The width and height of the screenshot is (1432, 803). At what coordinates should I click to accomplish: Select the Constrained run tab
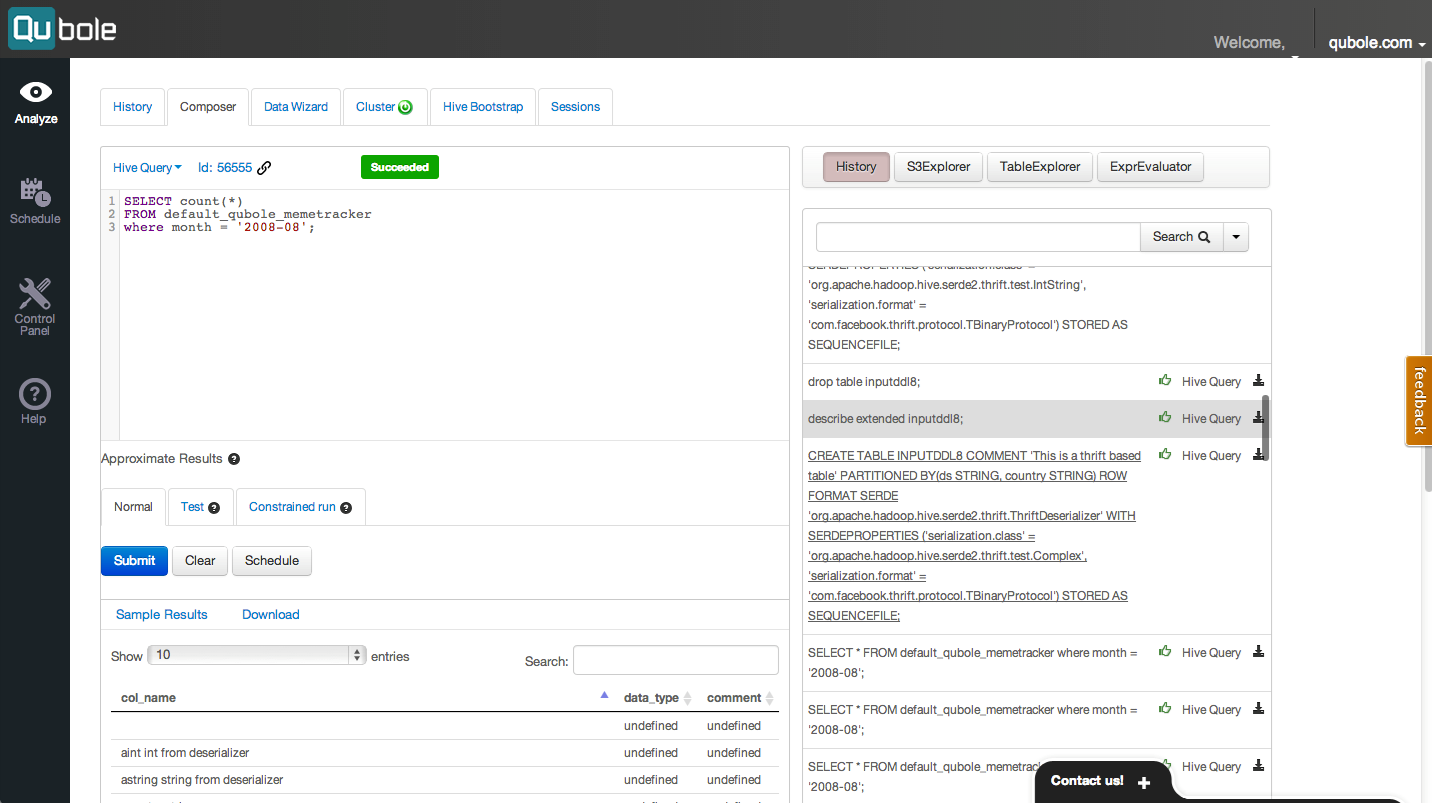[x=300, y=507]
